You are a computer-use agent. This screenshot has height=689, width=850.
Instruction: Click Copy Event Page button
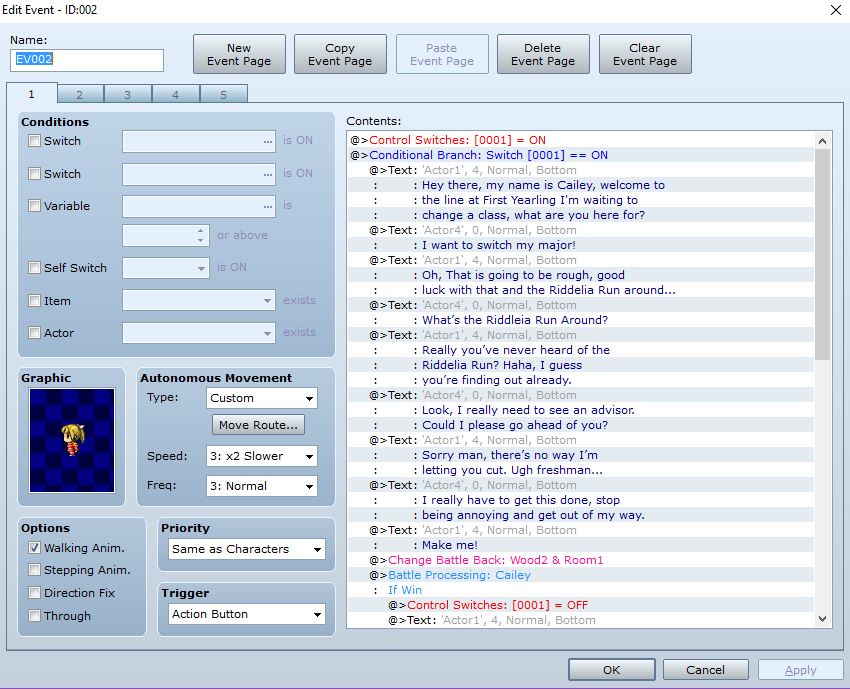click(x=340, y=54)
